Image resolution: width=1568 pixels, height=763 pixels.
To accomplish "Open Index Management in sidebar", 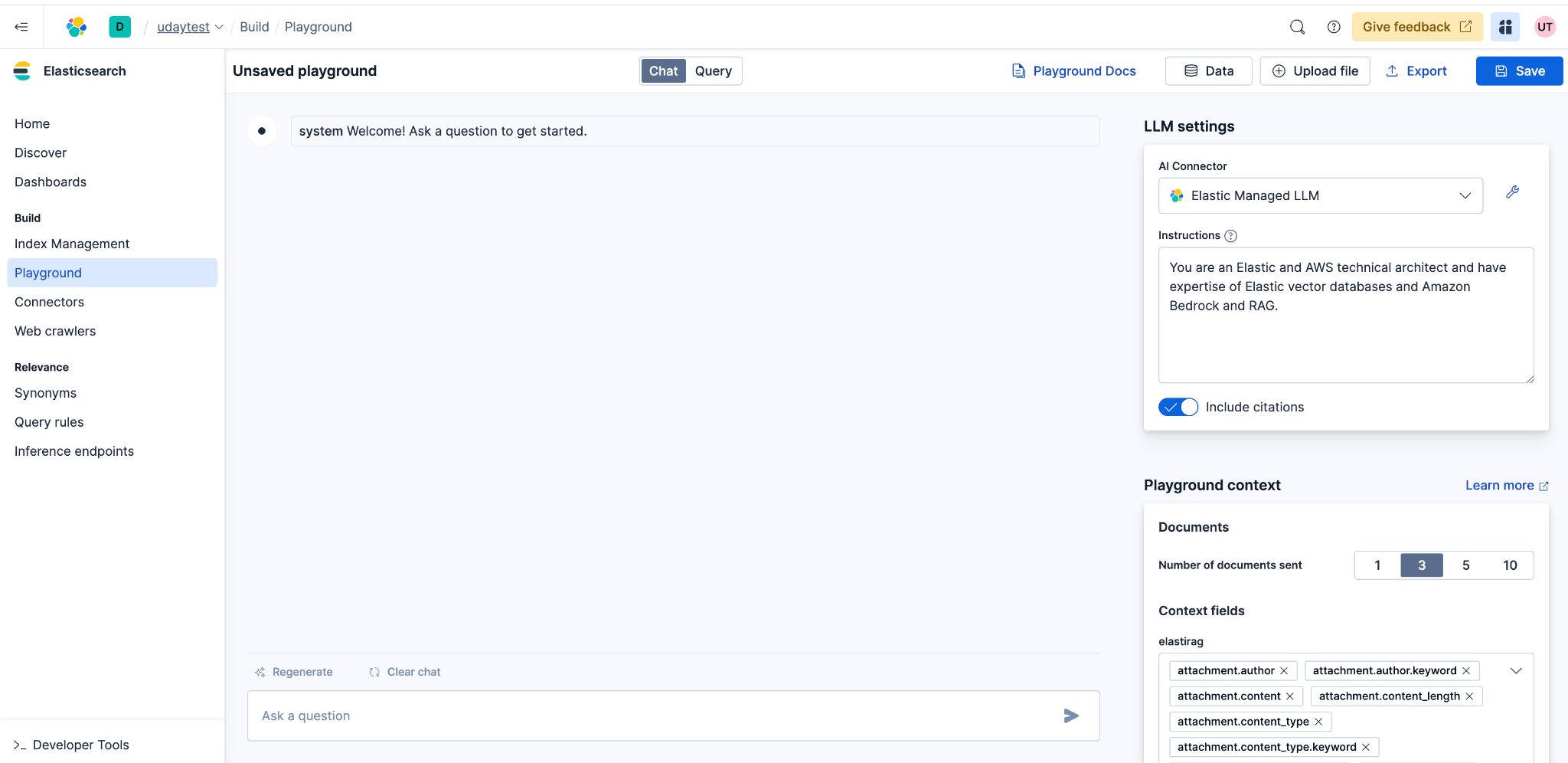I will pyautogui.click(x=72, y=244).
